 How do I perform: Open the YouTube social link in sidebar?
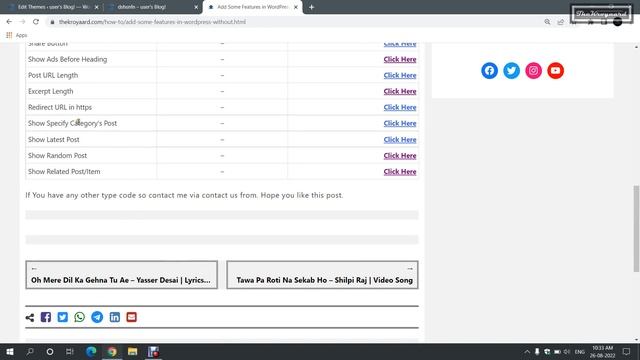555,71
